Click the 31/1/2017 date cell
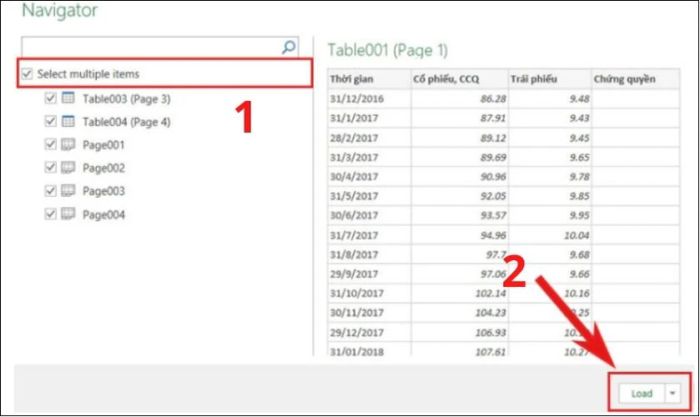Screen dimensions: 700x417 (369, 118)
